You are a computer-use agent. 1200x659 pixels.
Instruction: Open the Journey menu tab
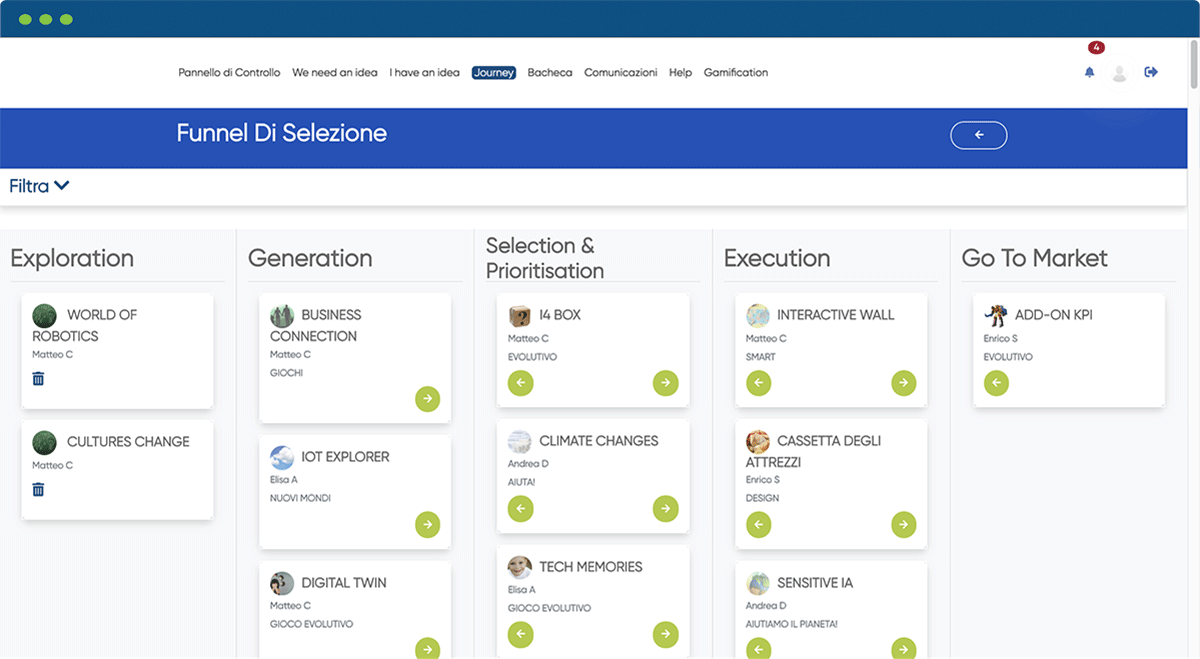pos(493,73)
